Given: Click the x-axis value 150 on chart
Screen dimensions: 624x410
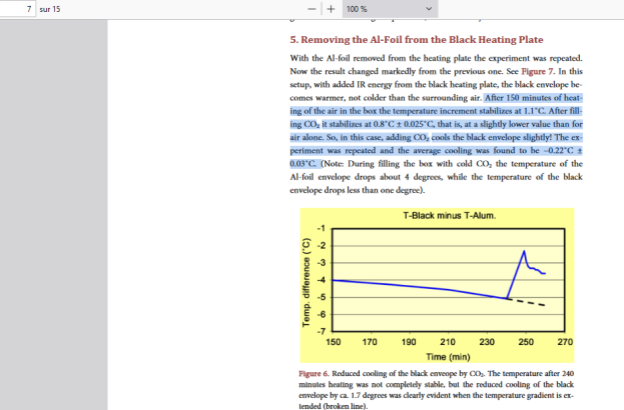Looking at the screenshot, I should point(333,342).
